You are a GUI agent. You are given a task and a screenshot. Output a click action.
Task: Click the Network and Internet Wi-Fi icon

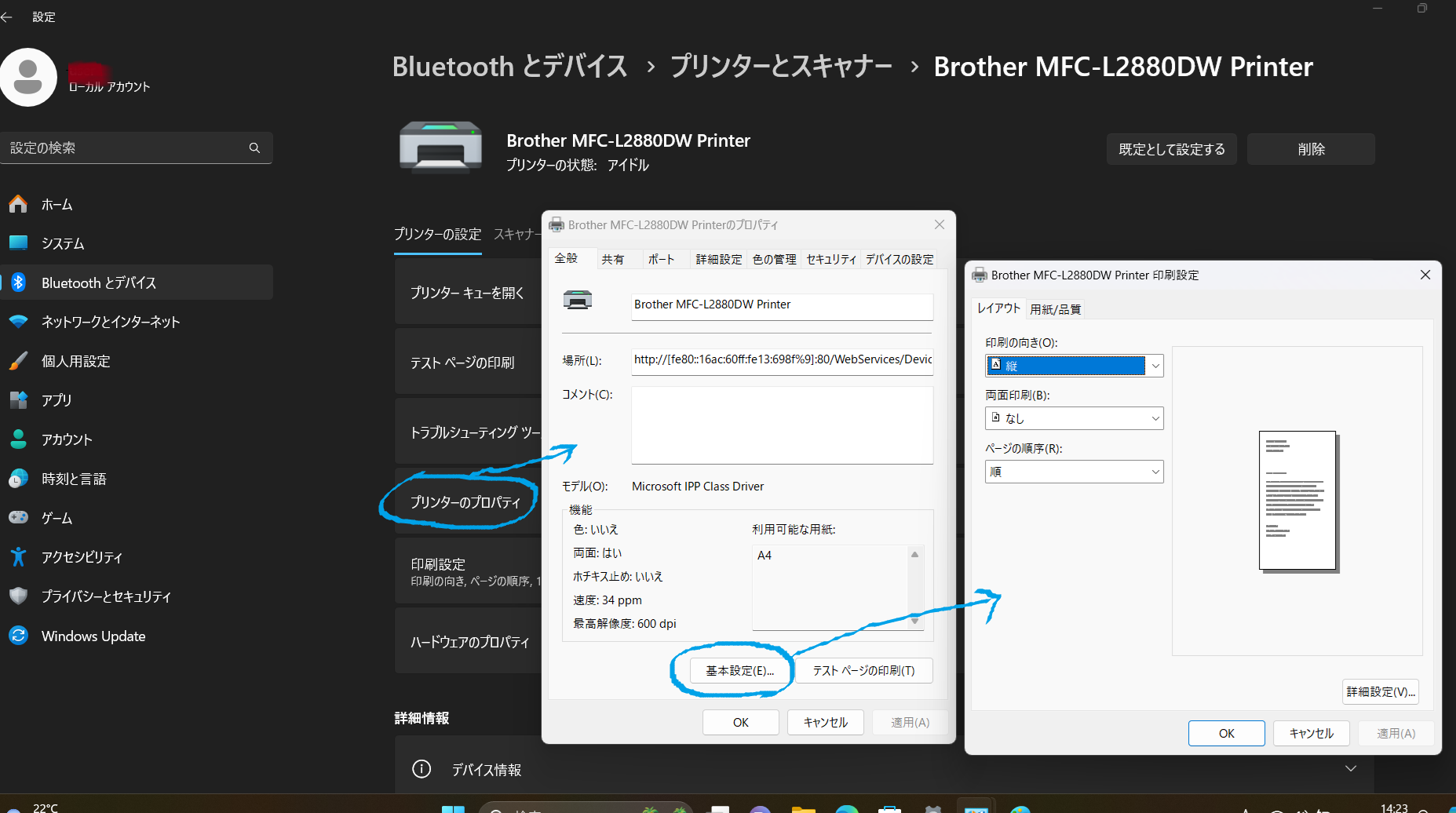point(18,322)
